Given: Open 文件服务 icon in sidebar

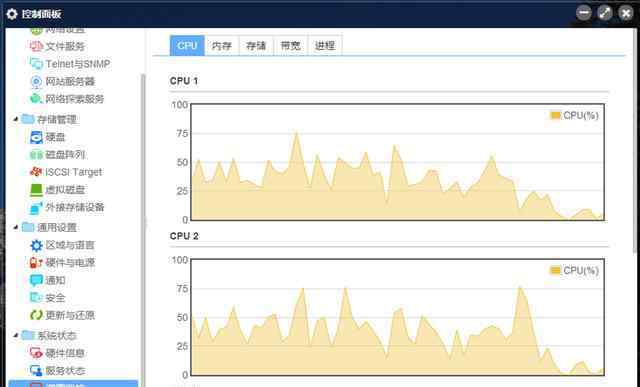Looking at the screenshot, I should coord(36,46).
